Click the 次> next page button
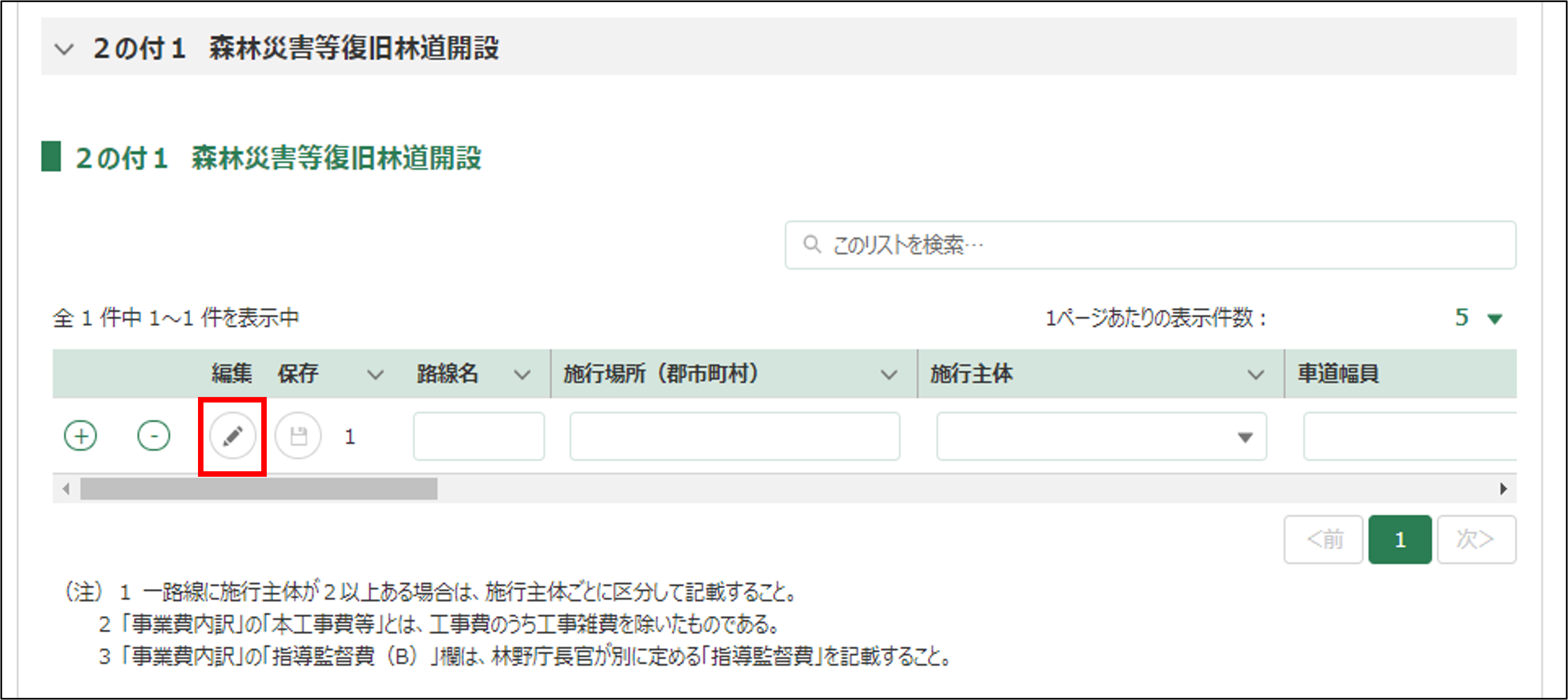Screen dimensions: 1568x700 pos(1476,539)
